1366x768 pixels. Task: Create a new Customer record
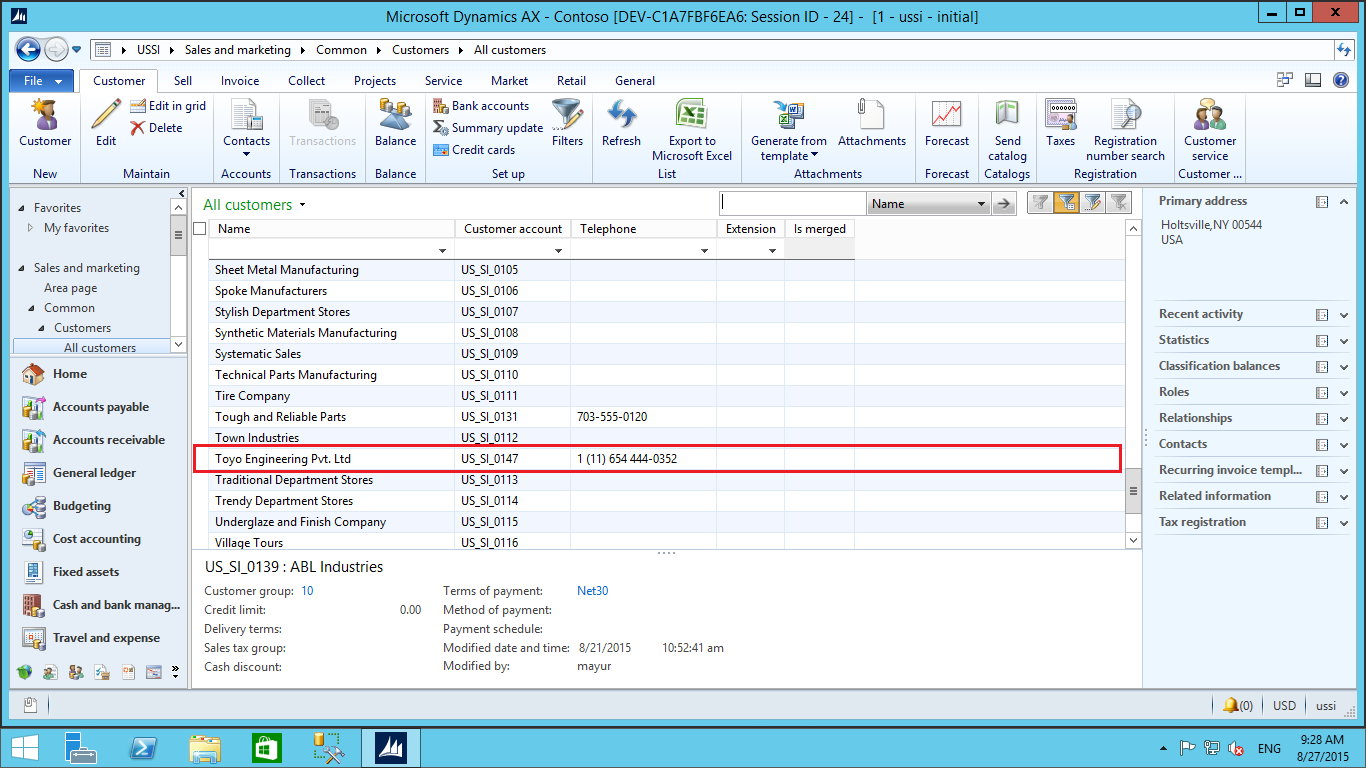[x=45, y=123]
